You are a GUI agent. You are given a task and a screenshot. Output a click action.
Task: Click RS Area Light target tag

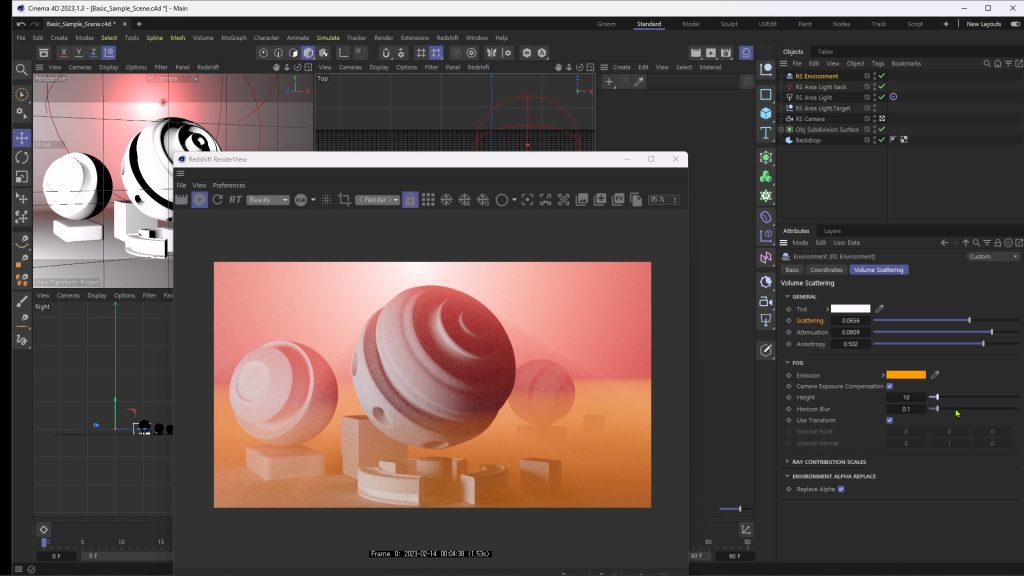[893, 97]
